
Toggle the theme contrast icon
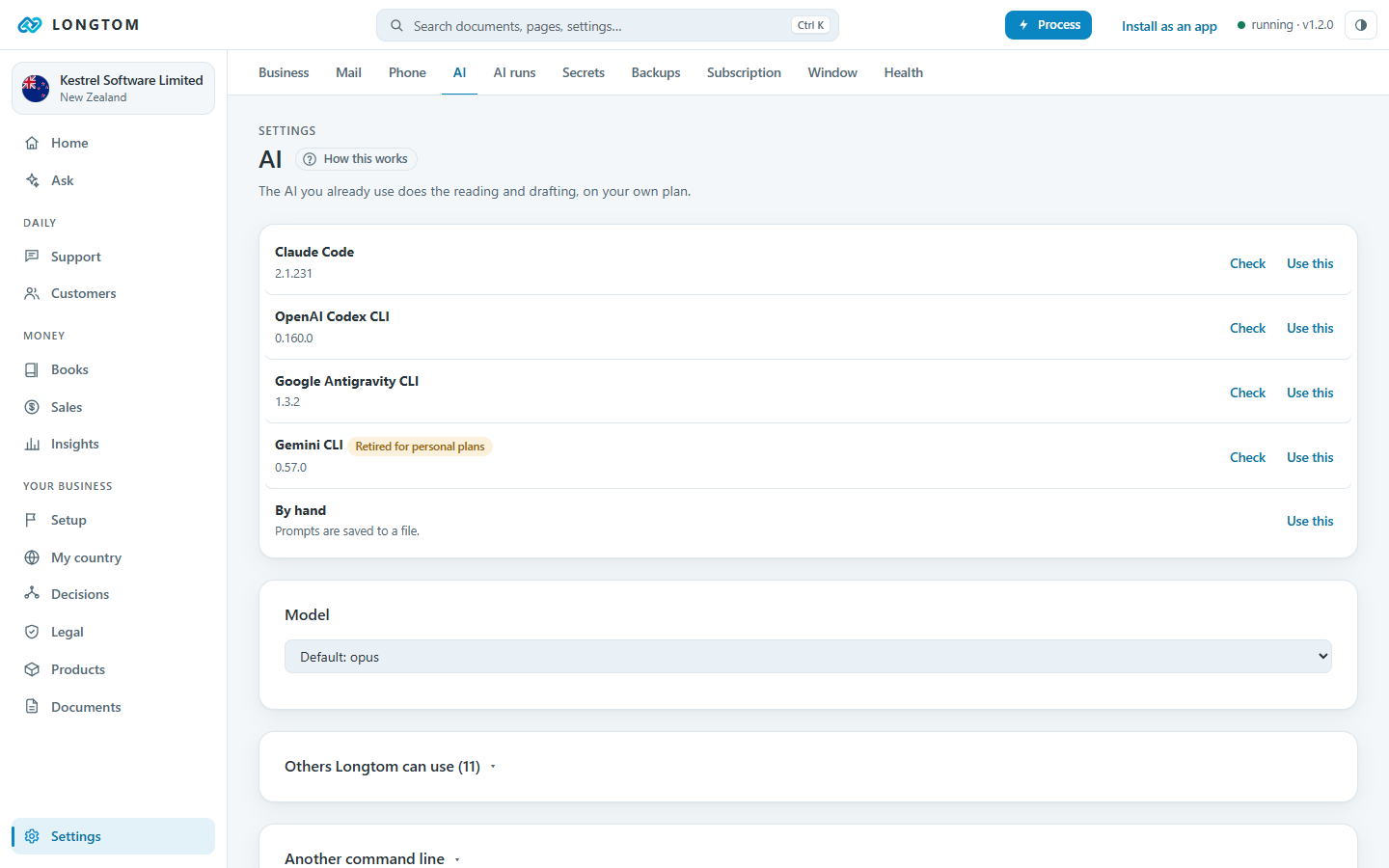click(x=1360, y=25)
